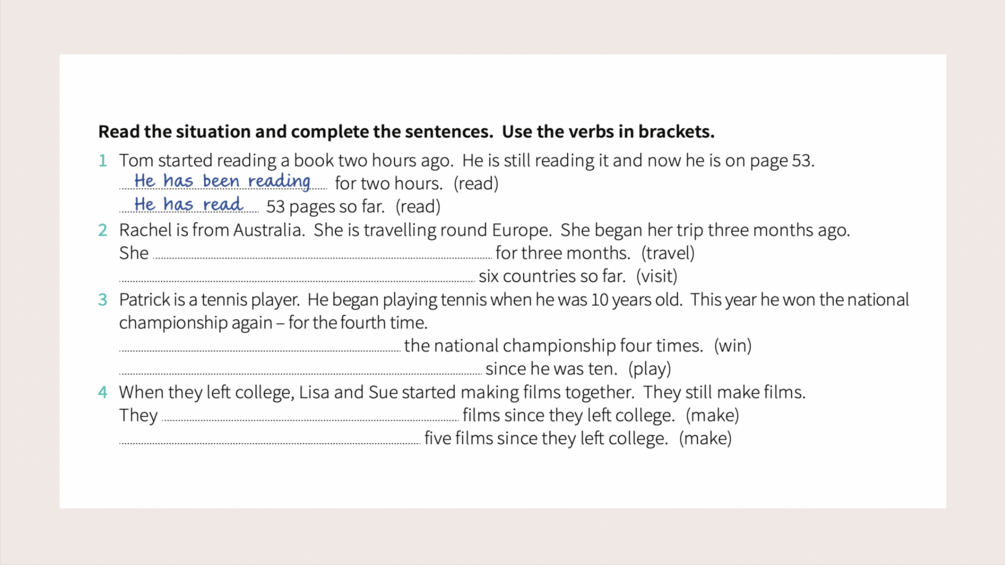Viewport: 1005px width, 565px height.
Task: Click the blank before 'the national championship four times'
Action: (x=259, y=347)
